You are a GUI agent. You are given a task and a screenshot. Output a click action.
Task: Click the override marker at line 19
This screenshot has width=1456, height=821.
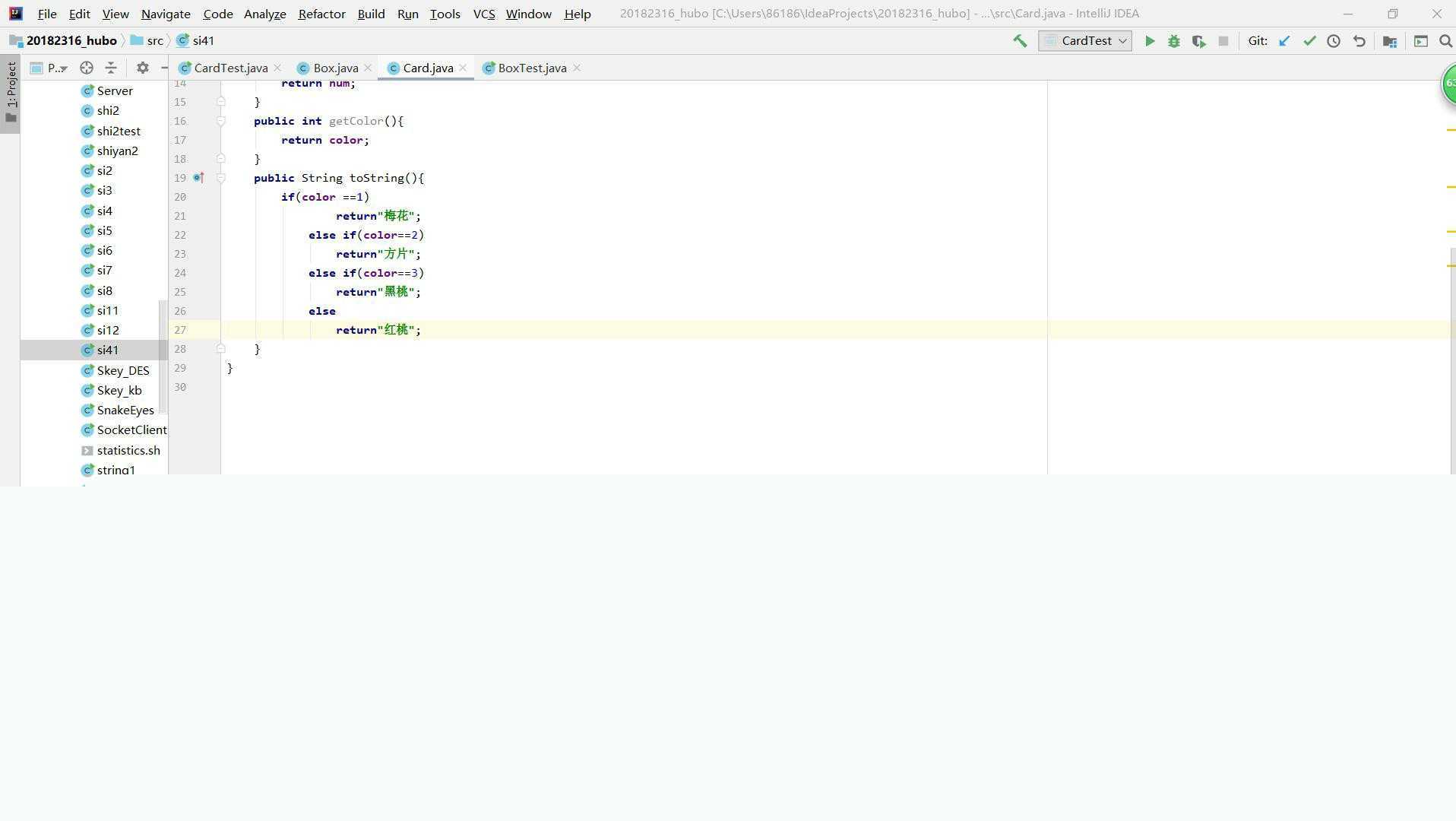pos(198,177)
